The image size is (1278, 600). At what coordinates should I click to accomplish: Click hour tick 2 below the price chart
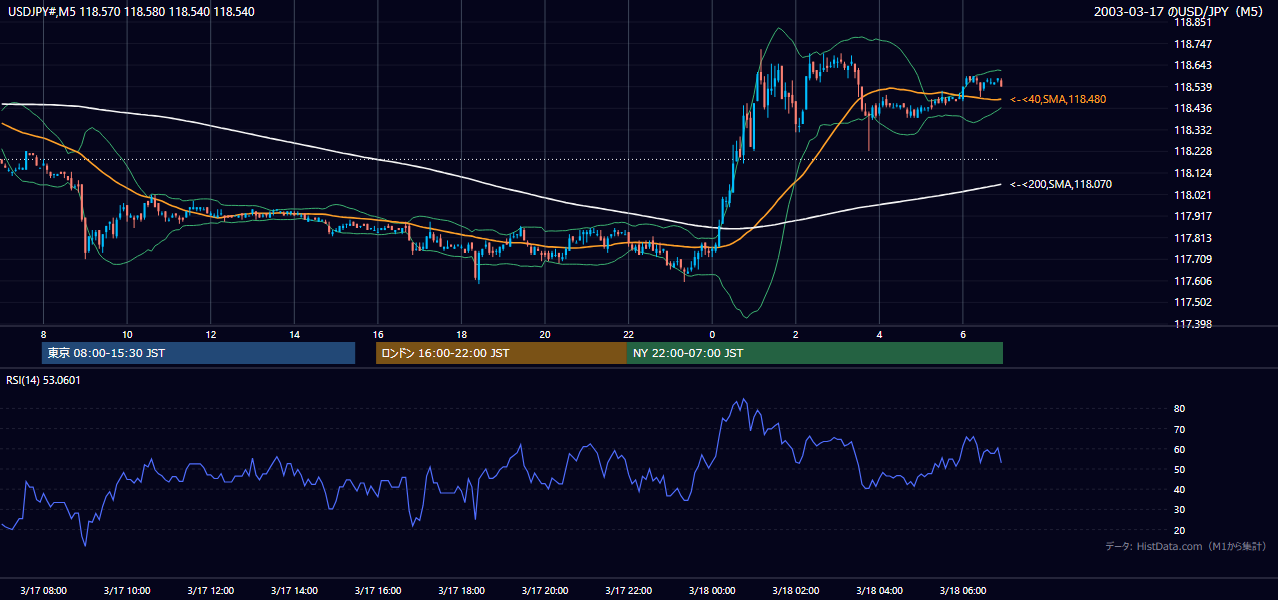click(795, 334)
